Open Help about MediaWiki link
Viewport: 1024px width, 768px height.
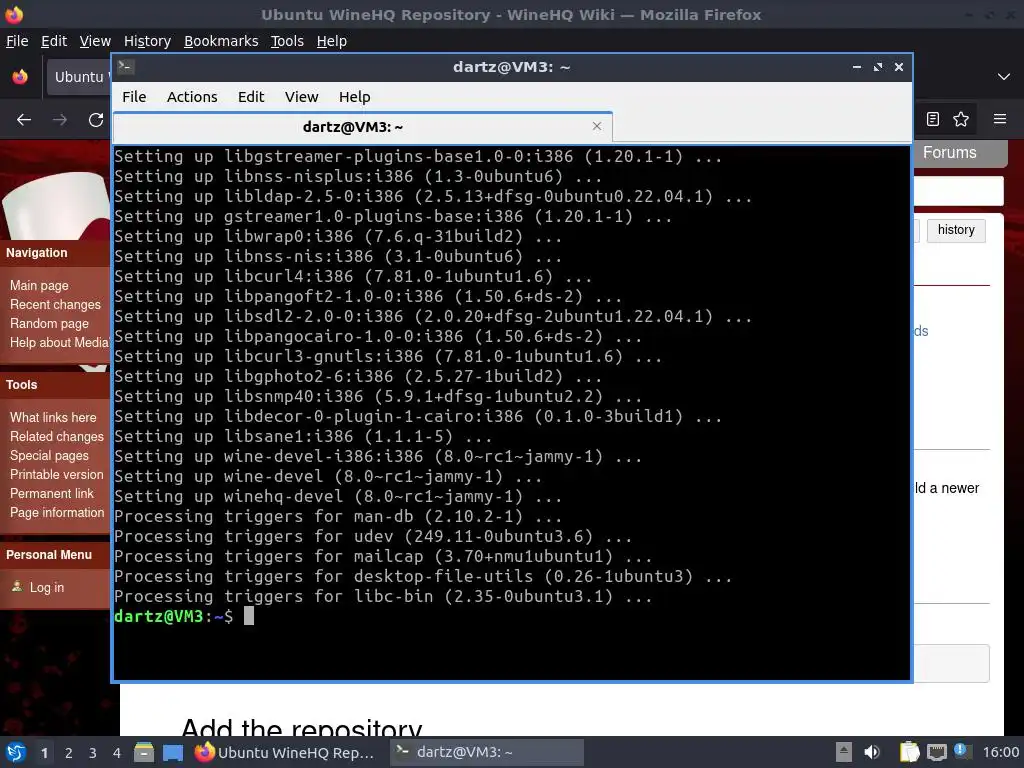(59, 342)
